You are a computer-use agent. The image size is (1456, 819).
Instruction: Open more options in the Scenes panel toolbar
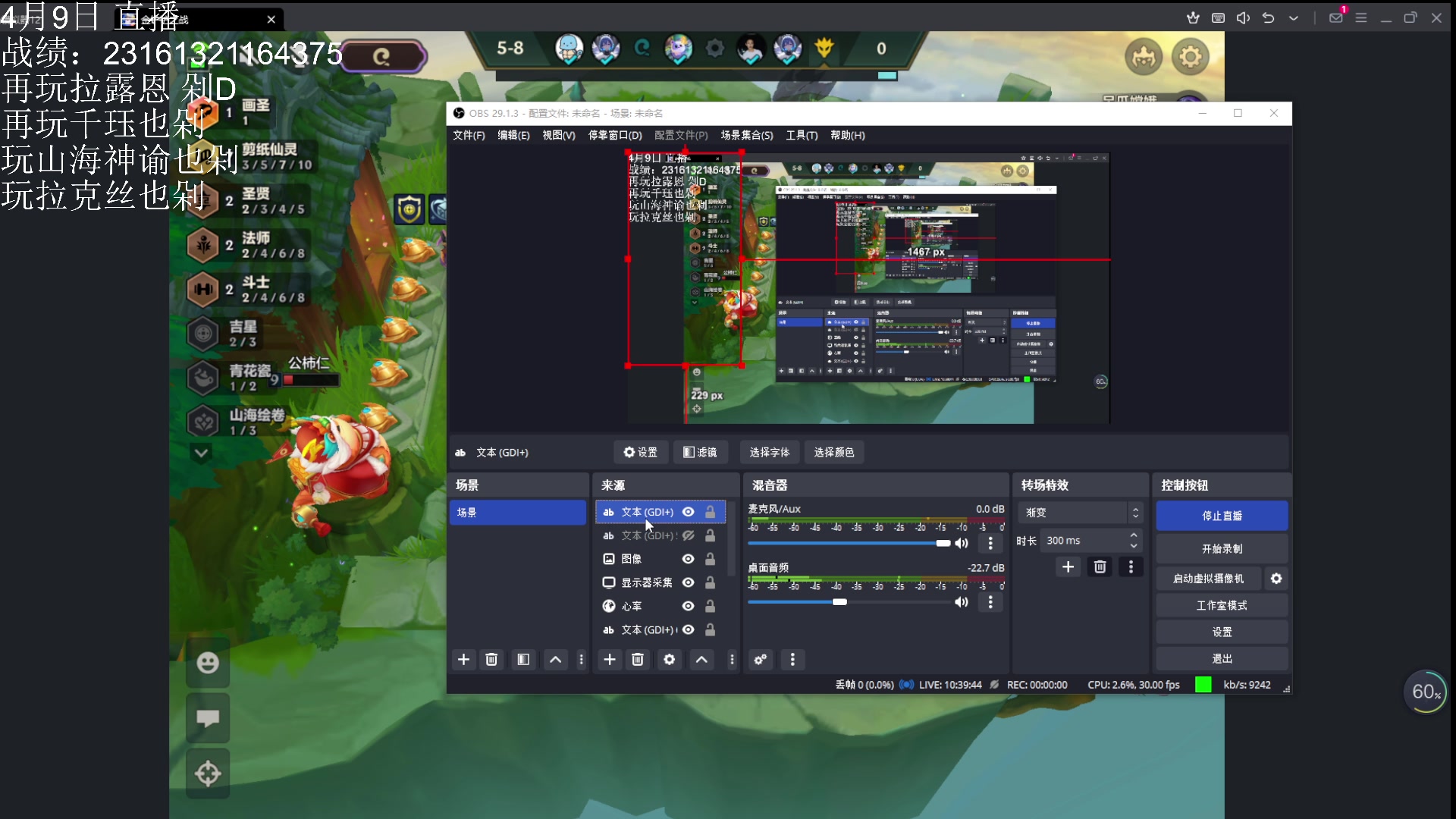582,660
